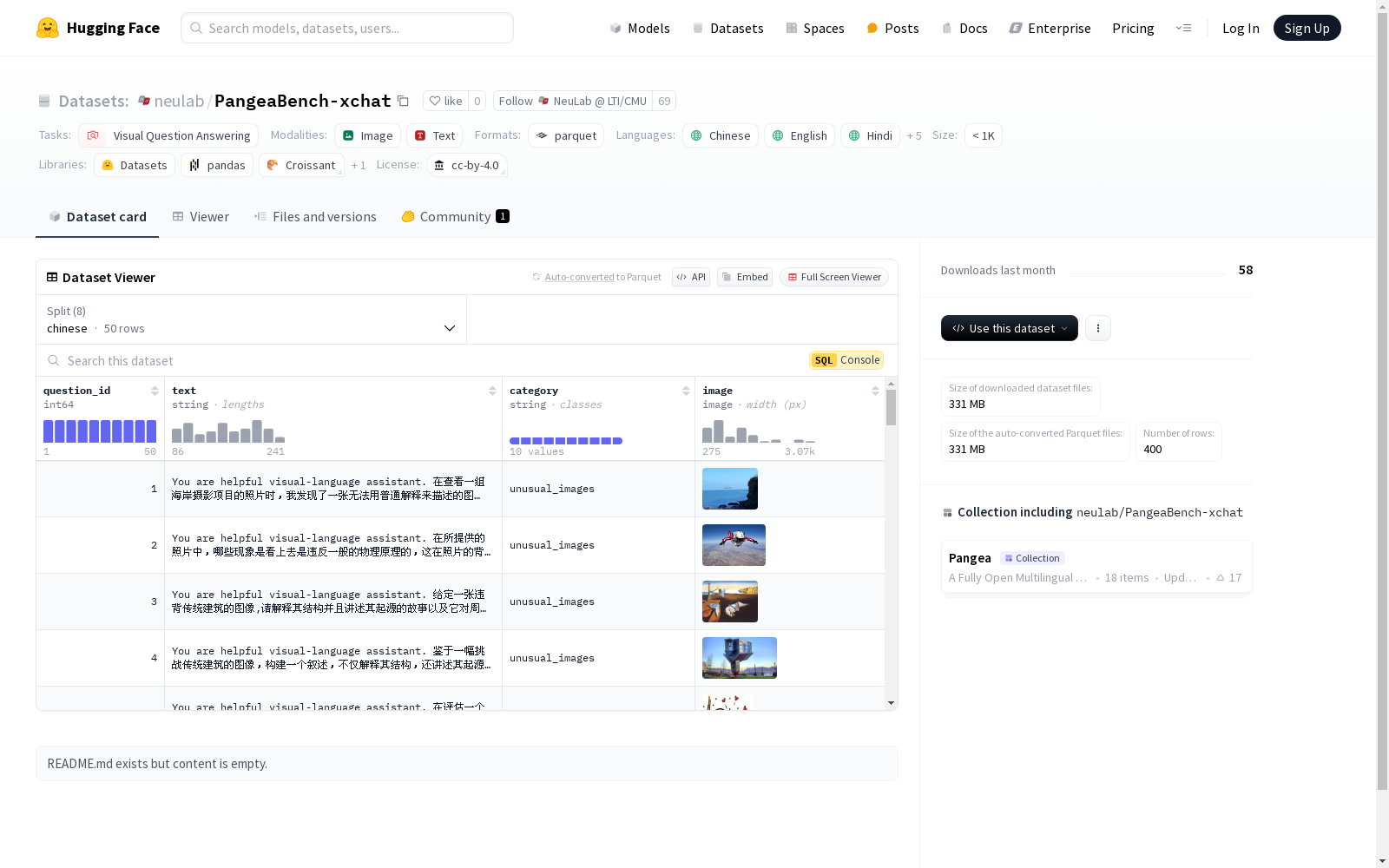Viewport: 1389px width, 868px height.
Task: Open the cc-by-4.0 license tag
Action: pos(467,165)
